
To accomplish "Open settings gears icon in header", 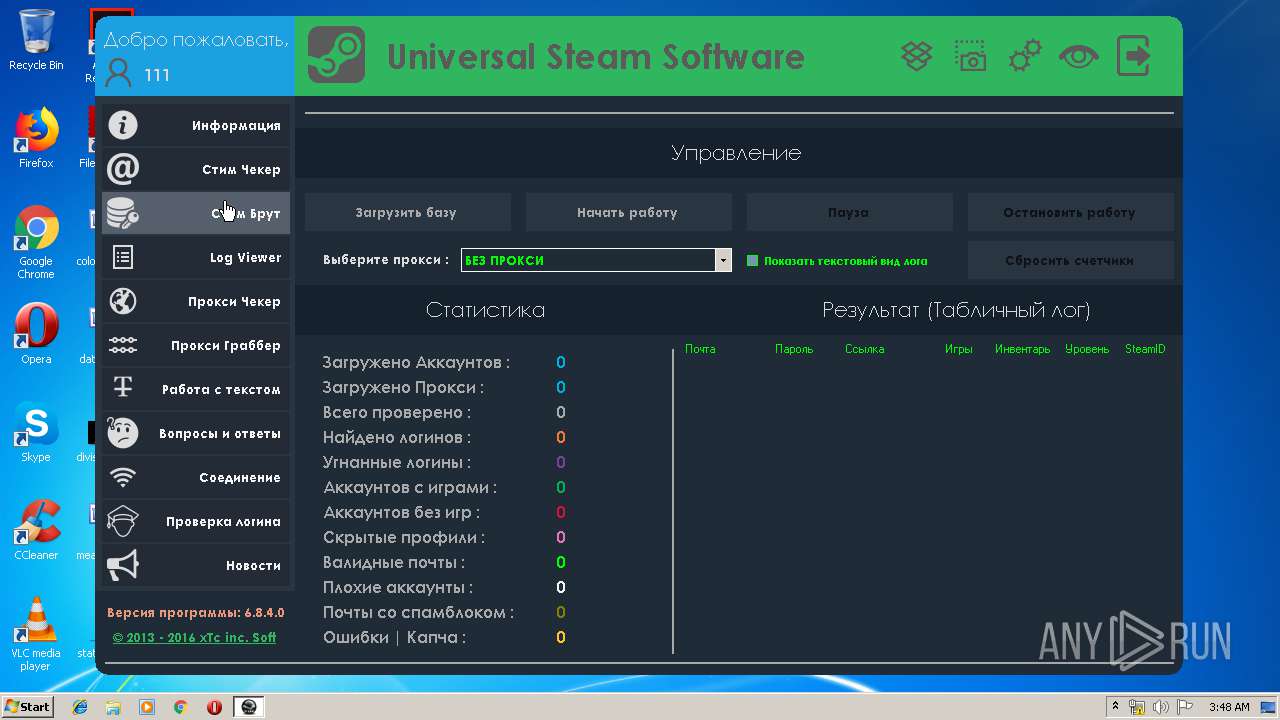I will (1025, 56).
